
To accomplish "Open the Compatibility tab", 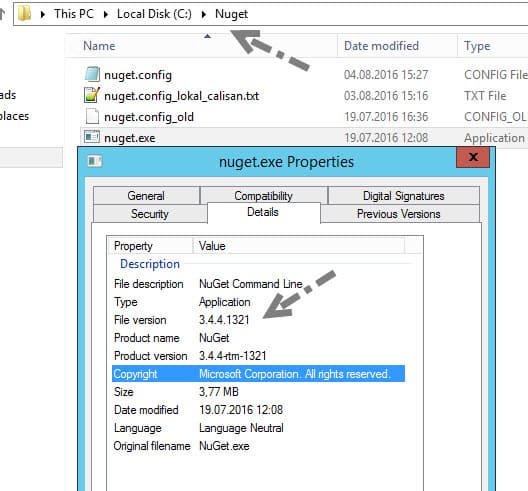I will [x=264, y=195].
